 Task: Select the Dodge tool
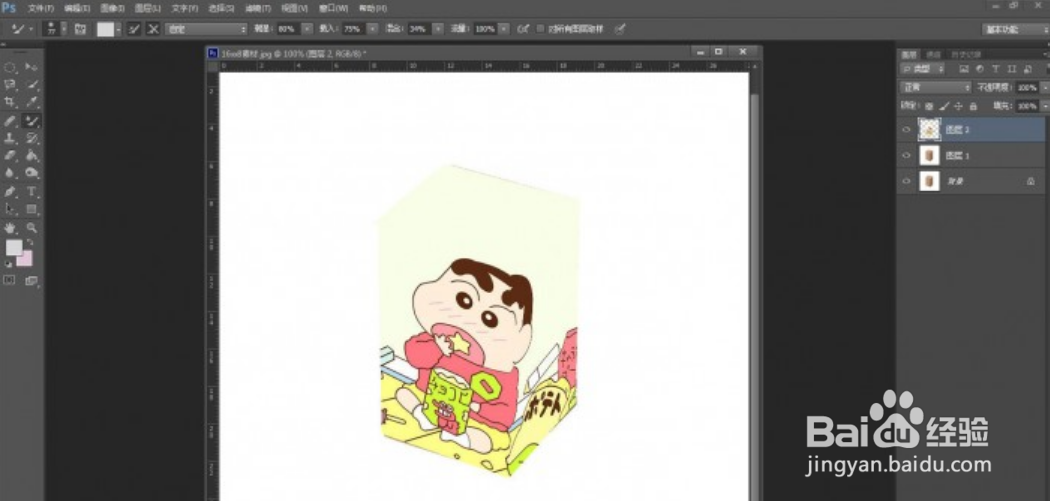31,173
